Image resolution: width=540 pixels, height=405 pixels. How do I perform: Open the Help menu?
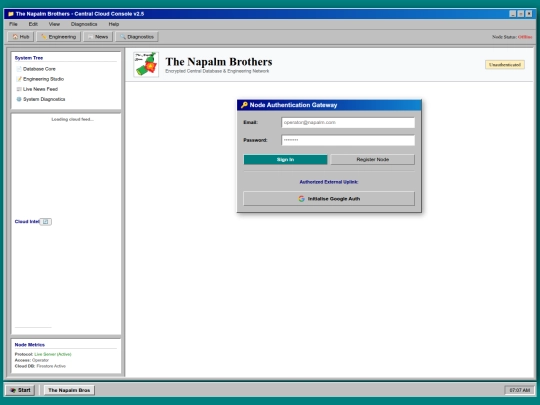(x=114, y=24)
